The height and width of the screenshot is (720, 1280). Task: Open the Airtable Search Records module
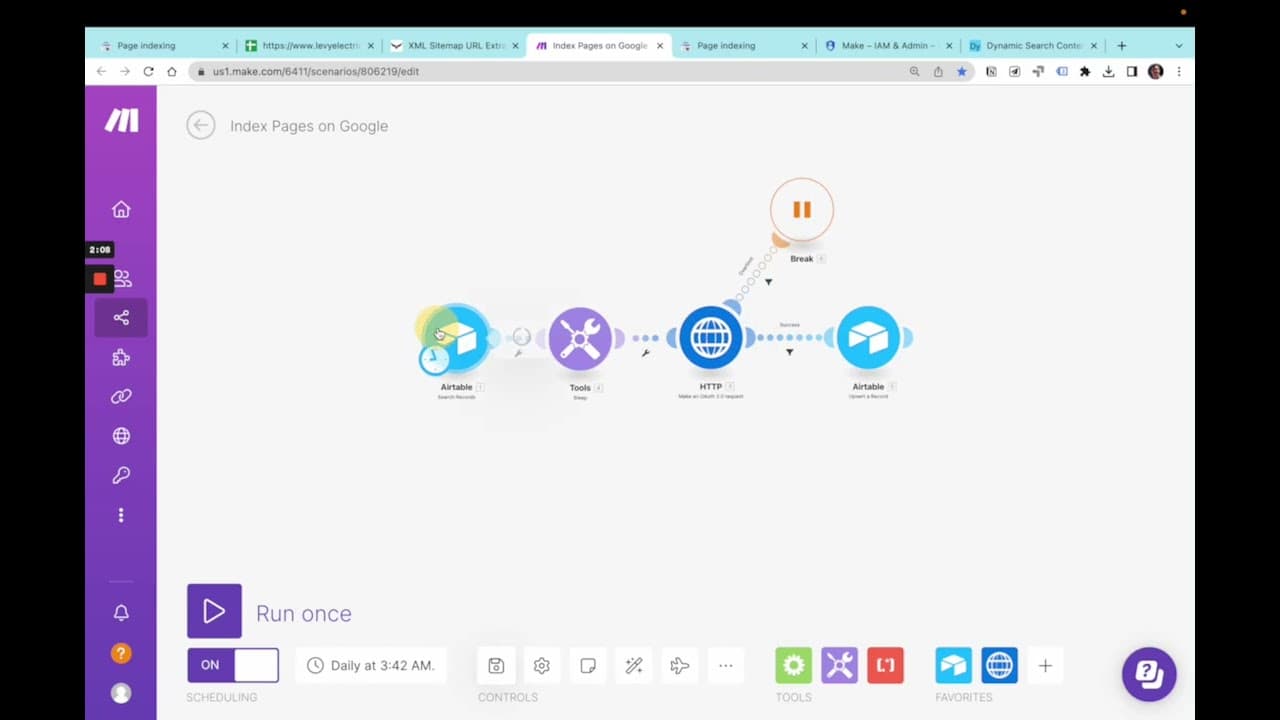pos(455,337)
